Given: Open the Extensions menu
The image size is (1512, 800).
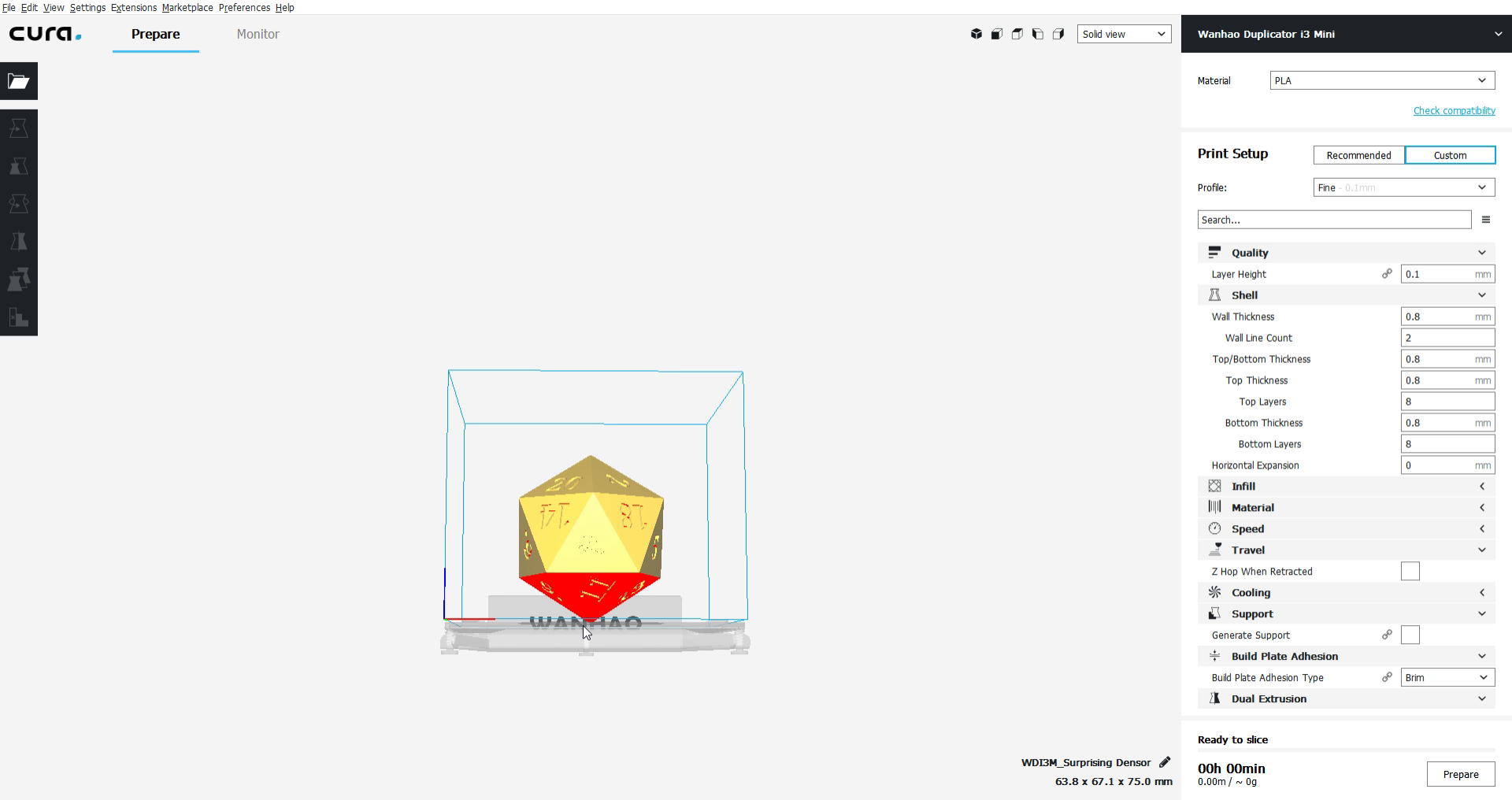Looking at the screenshot, I should tap(134, 7).
